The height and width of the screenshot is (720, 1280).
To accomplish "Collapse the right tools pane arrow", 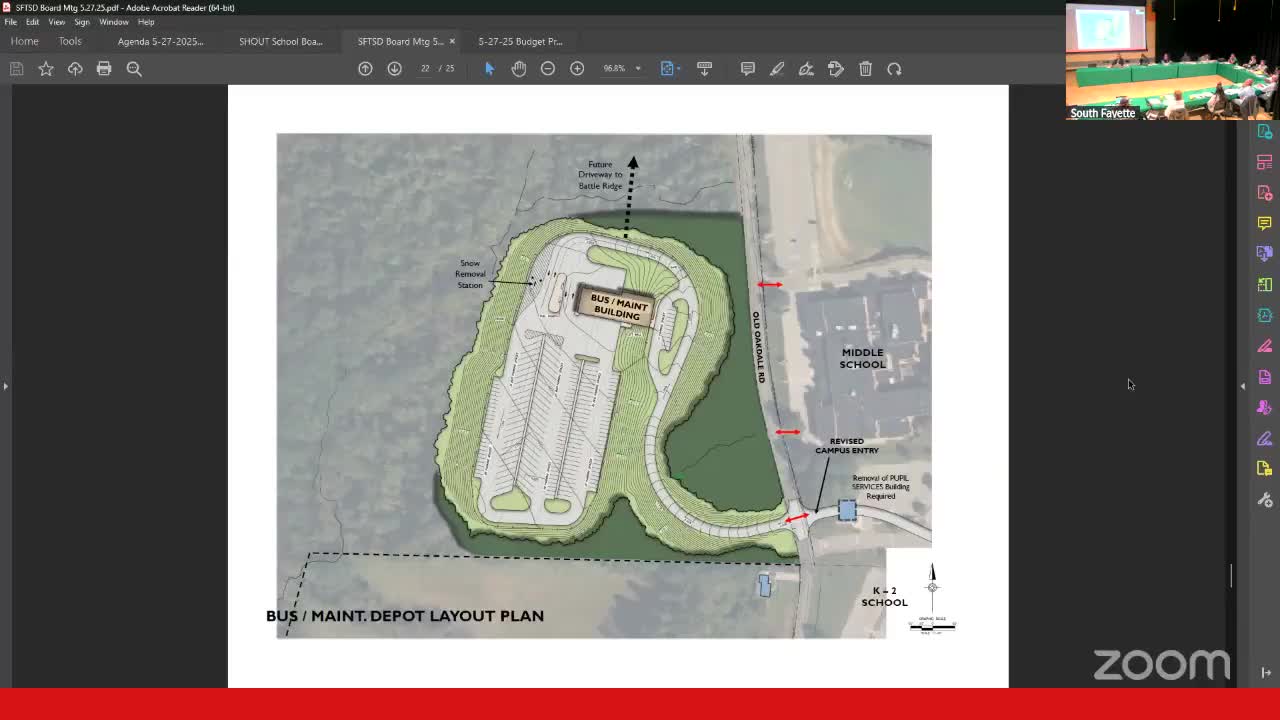I will pos(1243,385).
